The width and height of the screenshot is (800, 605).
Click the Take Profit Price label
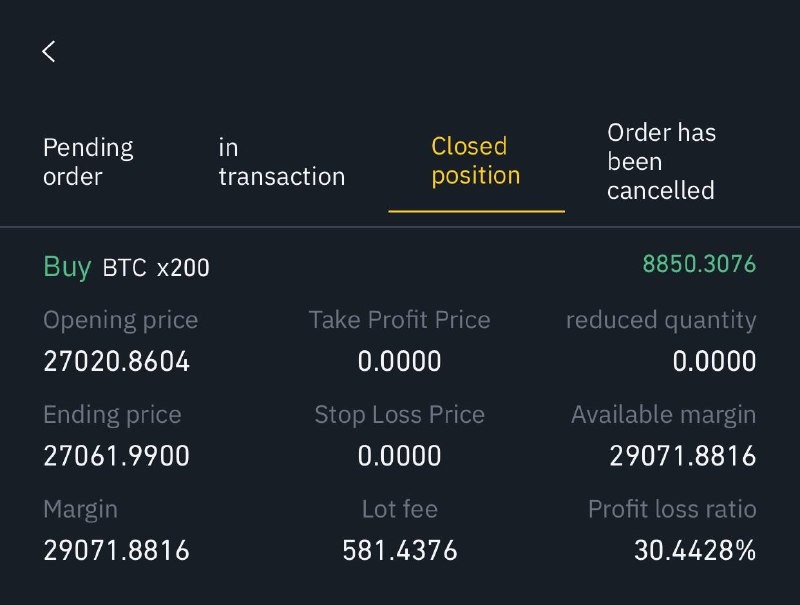[399, 320]
